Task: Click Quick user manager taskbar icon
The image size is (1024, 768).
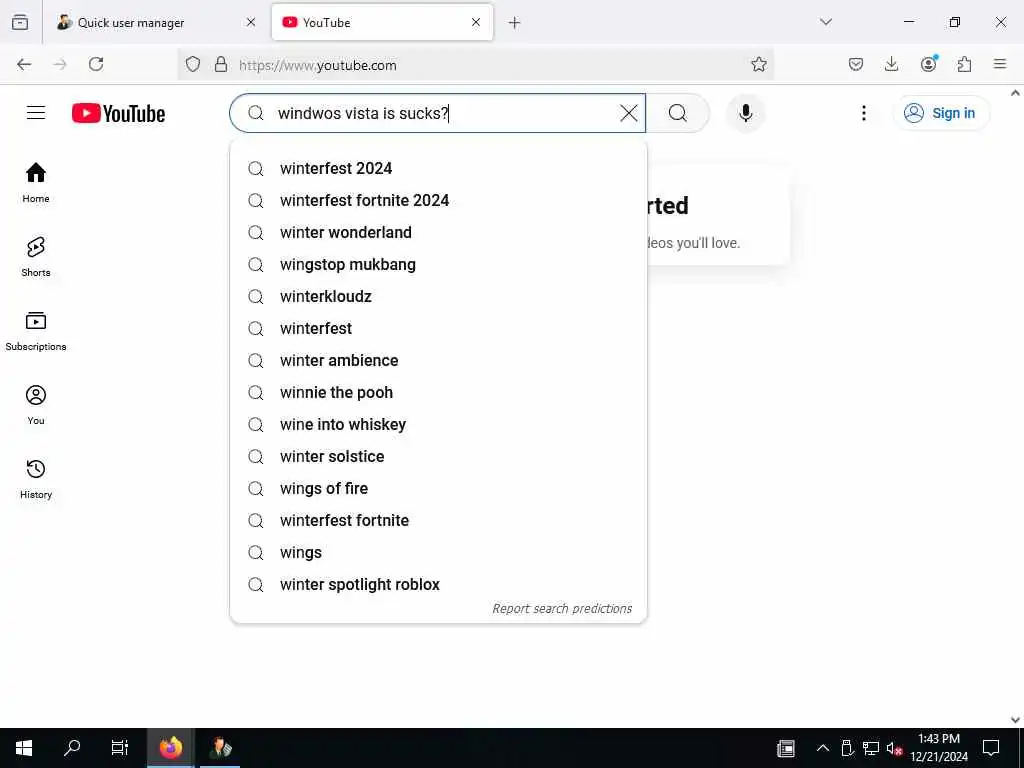Action: (220, 748)
